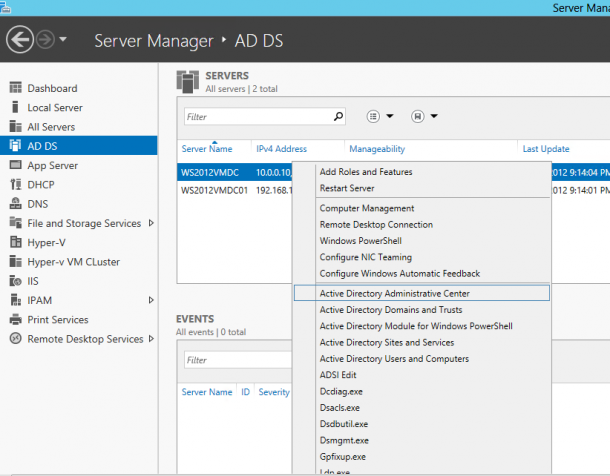This screenshot has height=476, width=610.
Task: Launch Active Directory Module for Windows PowerShell
Action: click(x=422, y=326)
